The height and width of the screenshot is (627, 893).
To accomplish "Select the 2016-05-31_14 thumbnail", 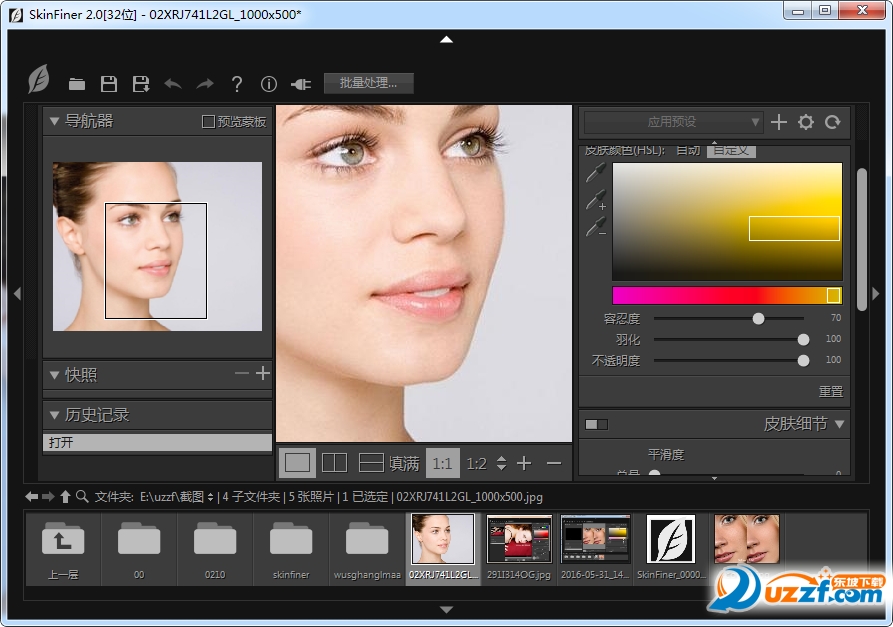I will [595, 548].
